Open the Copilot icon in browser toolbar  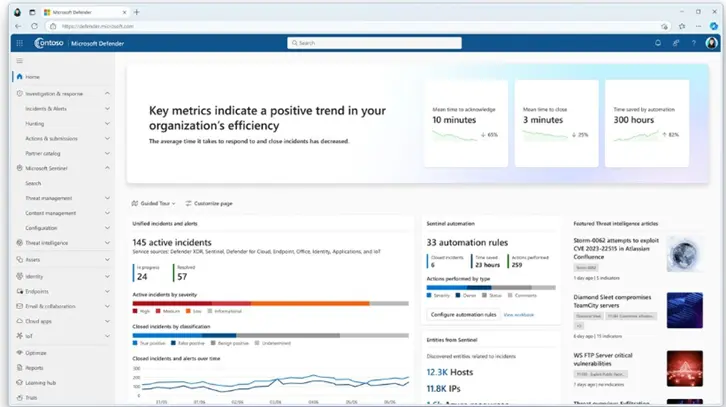pyautogui.click(x=713, y=26)
